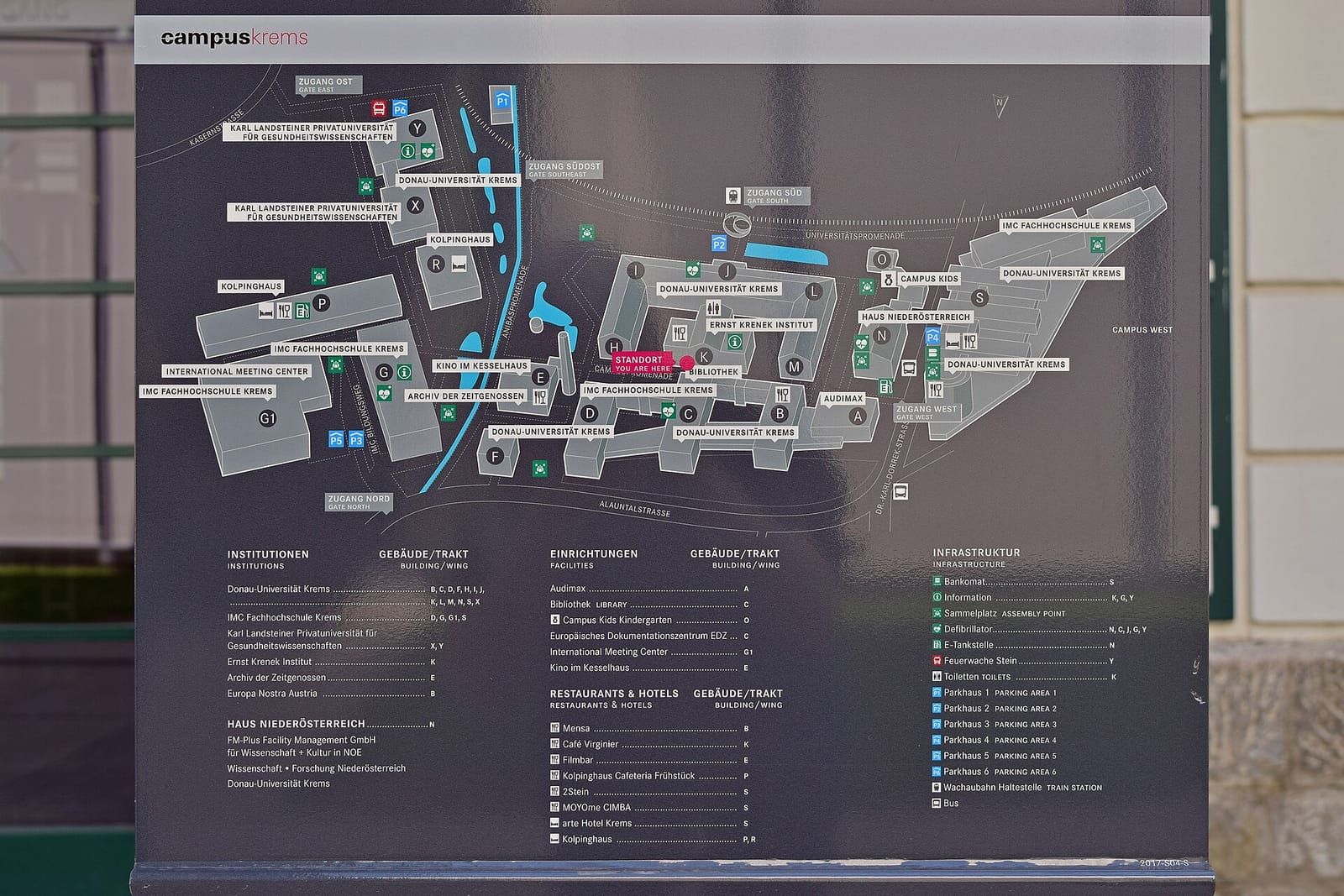Click the 'Sammelplatz' assembly point legend entry
Screen dimensions: 1344x896
coord(999,613)
